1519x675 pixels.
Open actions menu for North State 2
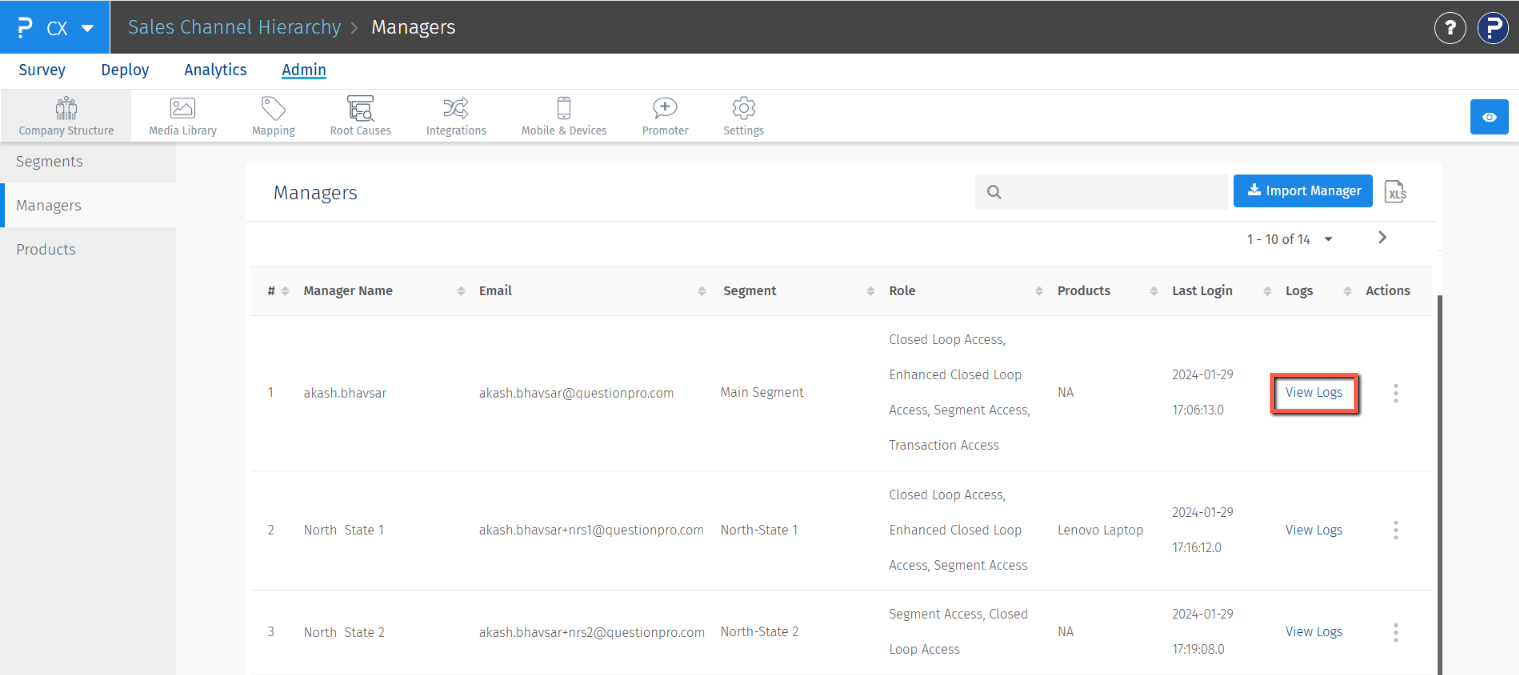[1395, 632]
